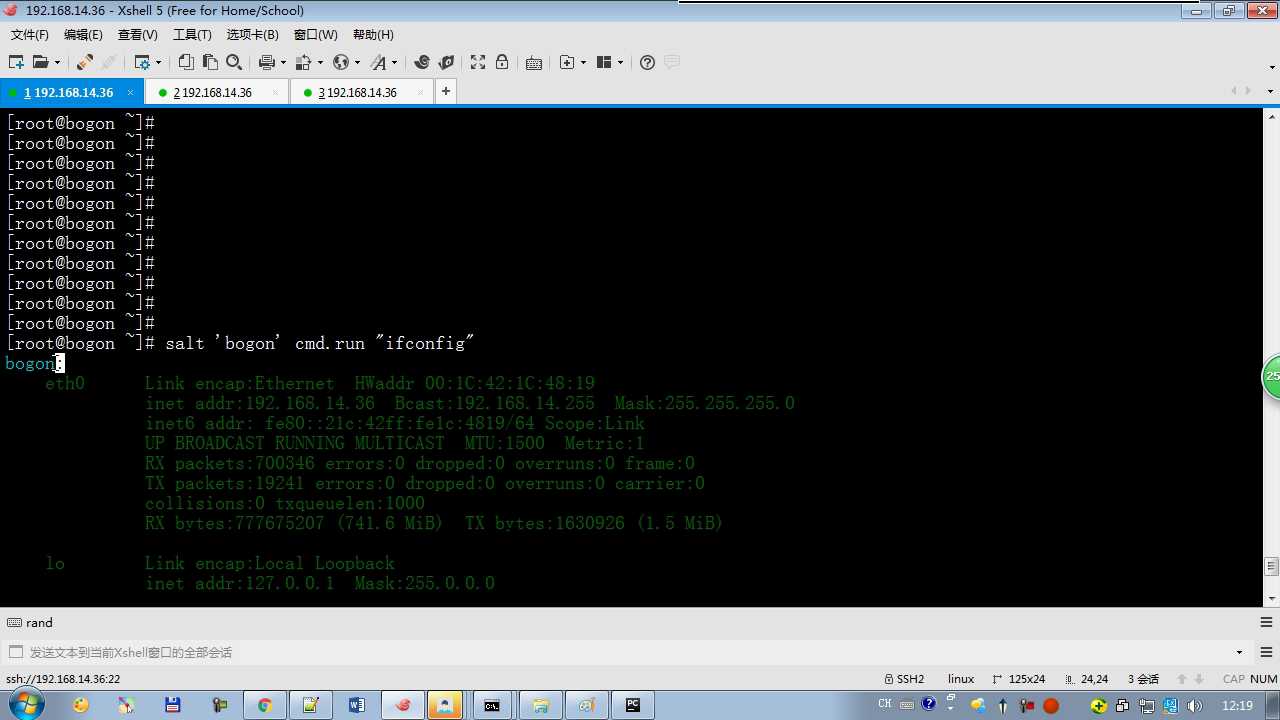This screenshot has height=720, width=1280.
Task: Launch the Xagent toolbar icon
Action: coord(446,62)
